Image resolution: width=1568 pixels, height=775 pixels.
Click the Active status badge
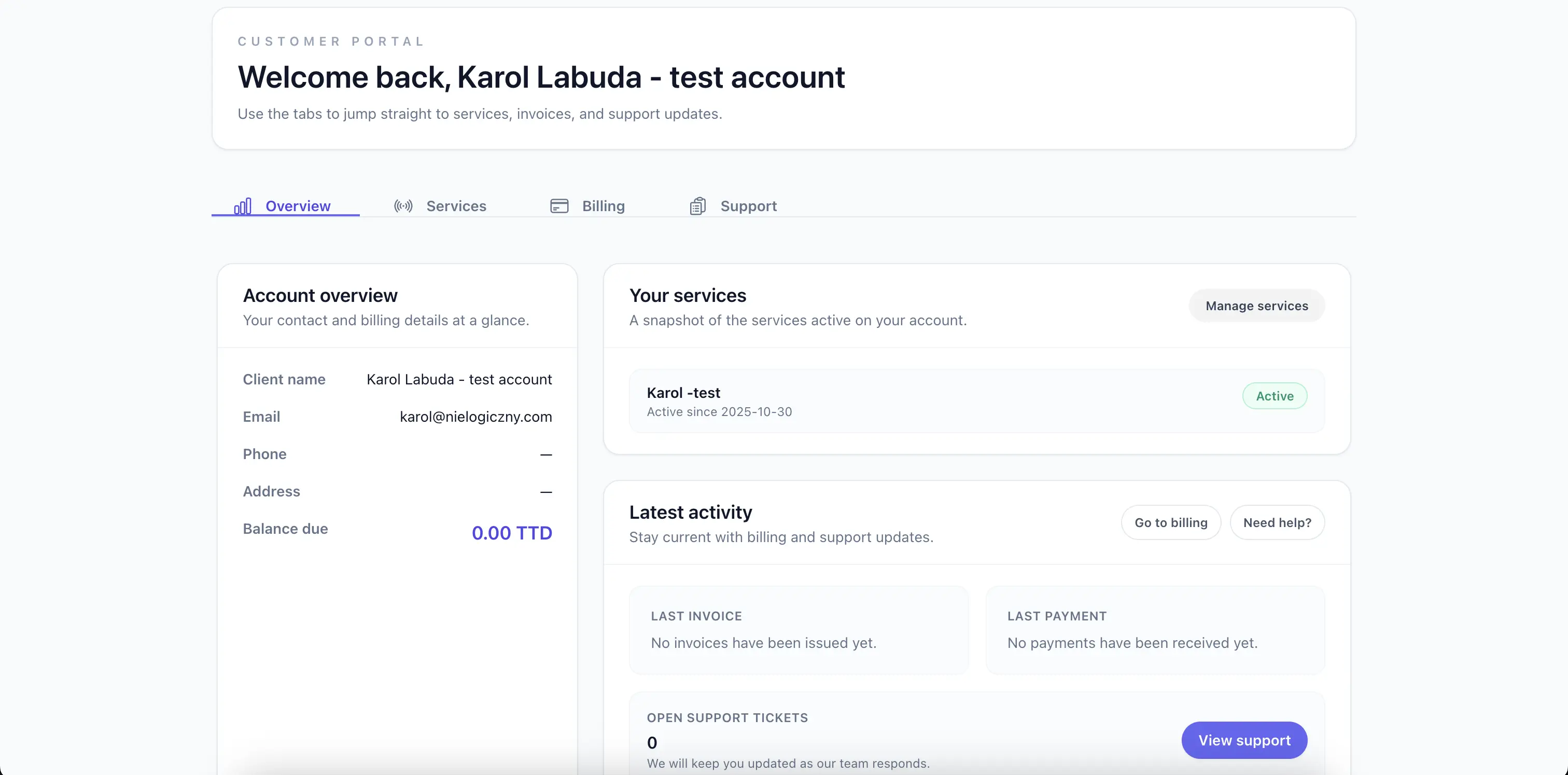pyautogui.click(x=1274, y=396)
